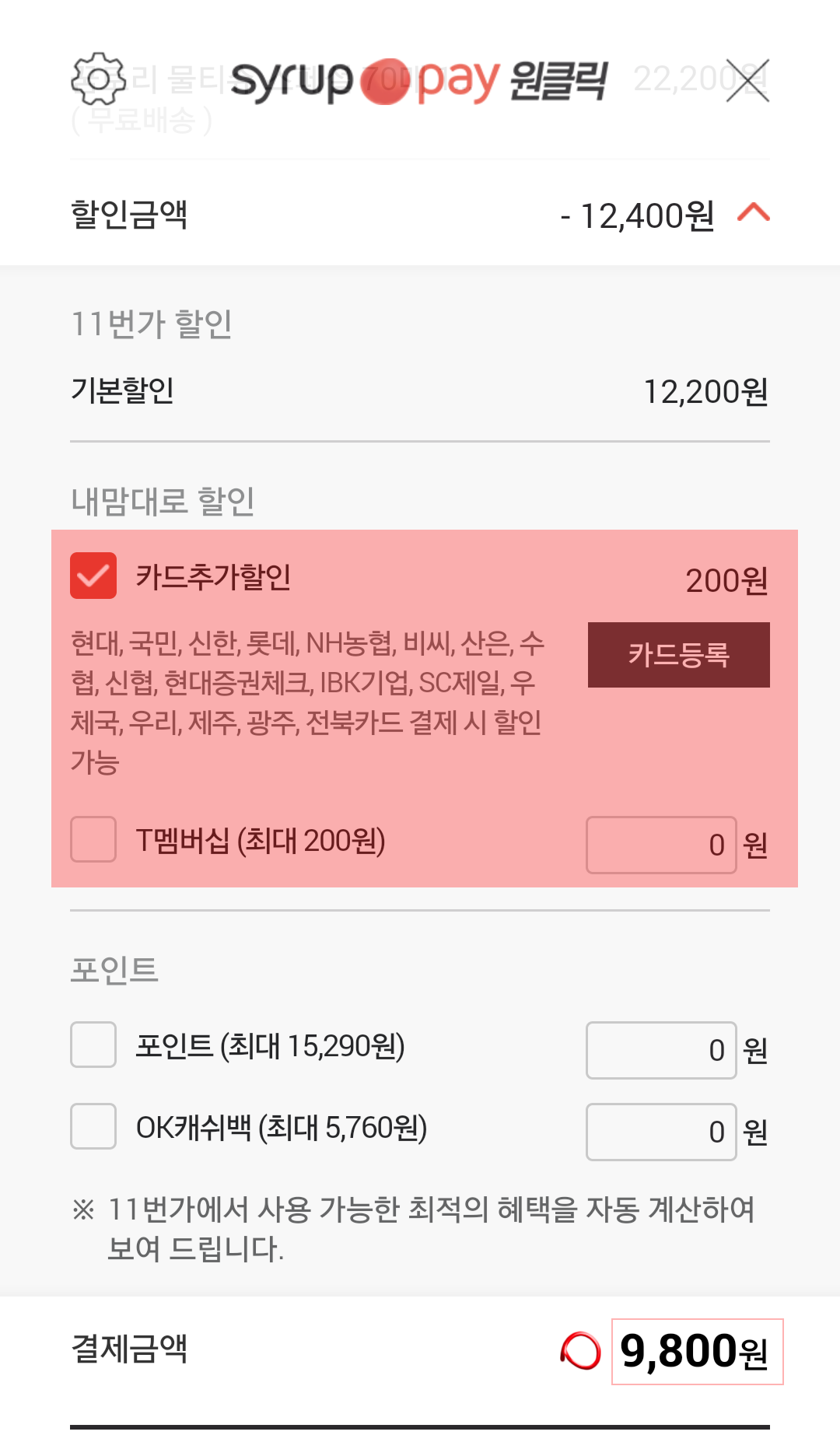Viewport: 840px width, 1435px height.
Task: Tap the OK캐쉬백 (최대 5,760원) label
Action: point(282,1127)
